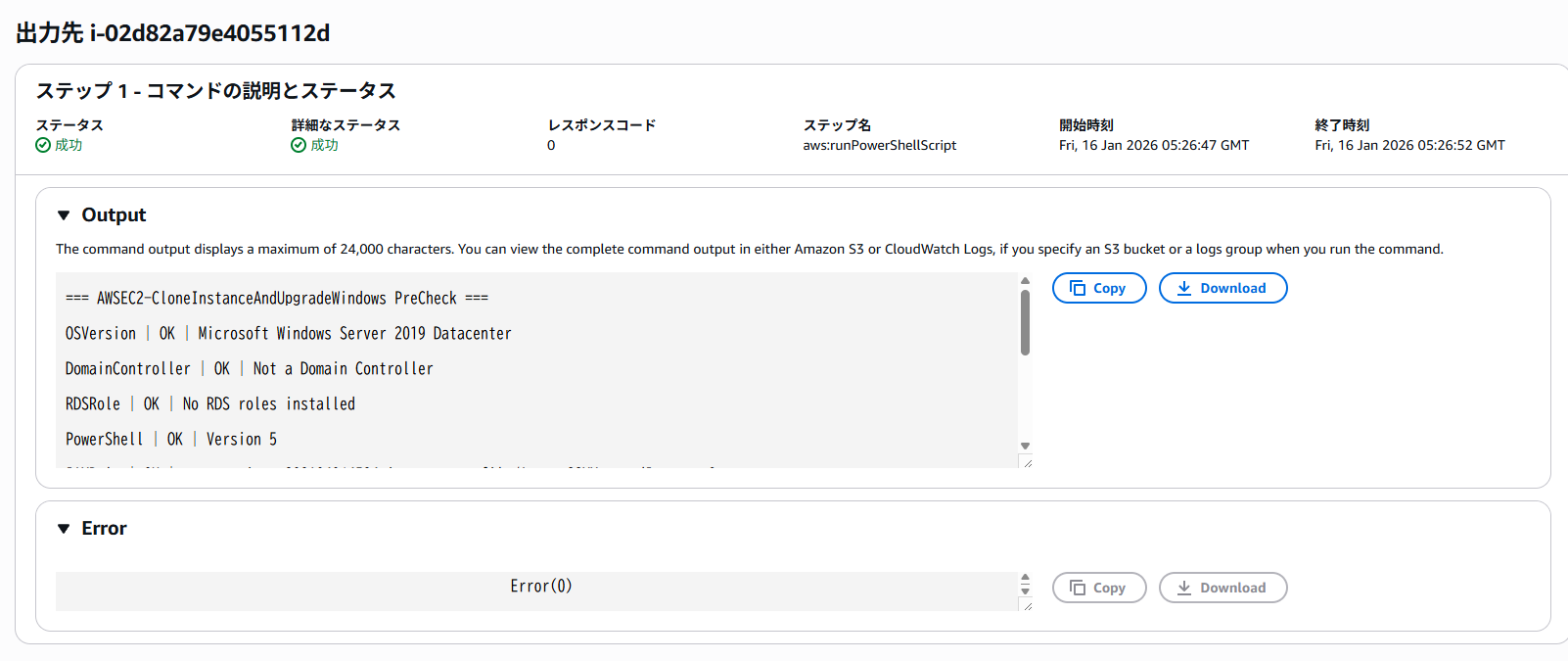Click the Error box scroll-down arrow
The width and height of the screenshot is (1568, 661).
tap(1025, 590)
